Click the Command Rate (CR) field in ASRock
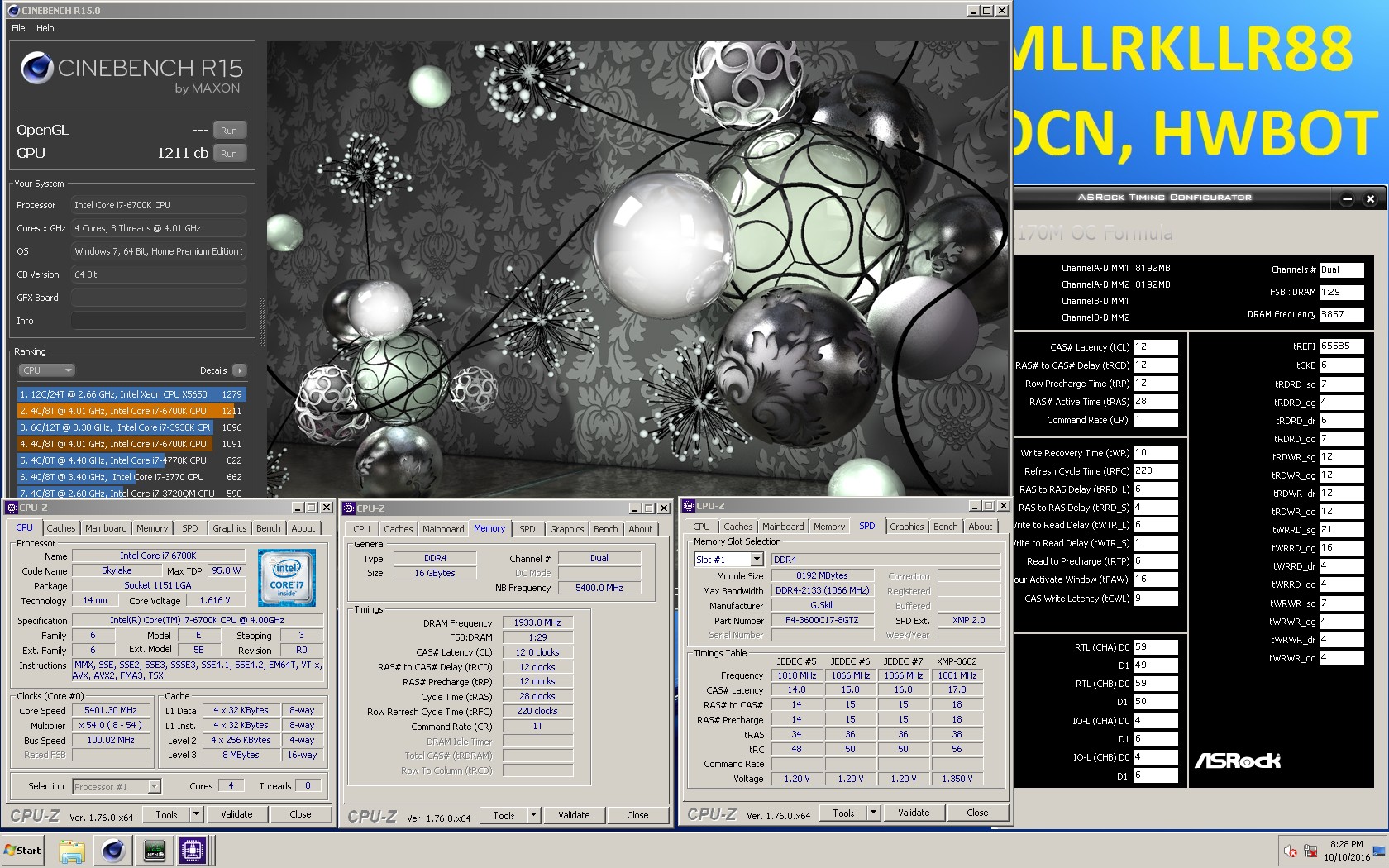 coord(1155,420)
